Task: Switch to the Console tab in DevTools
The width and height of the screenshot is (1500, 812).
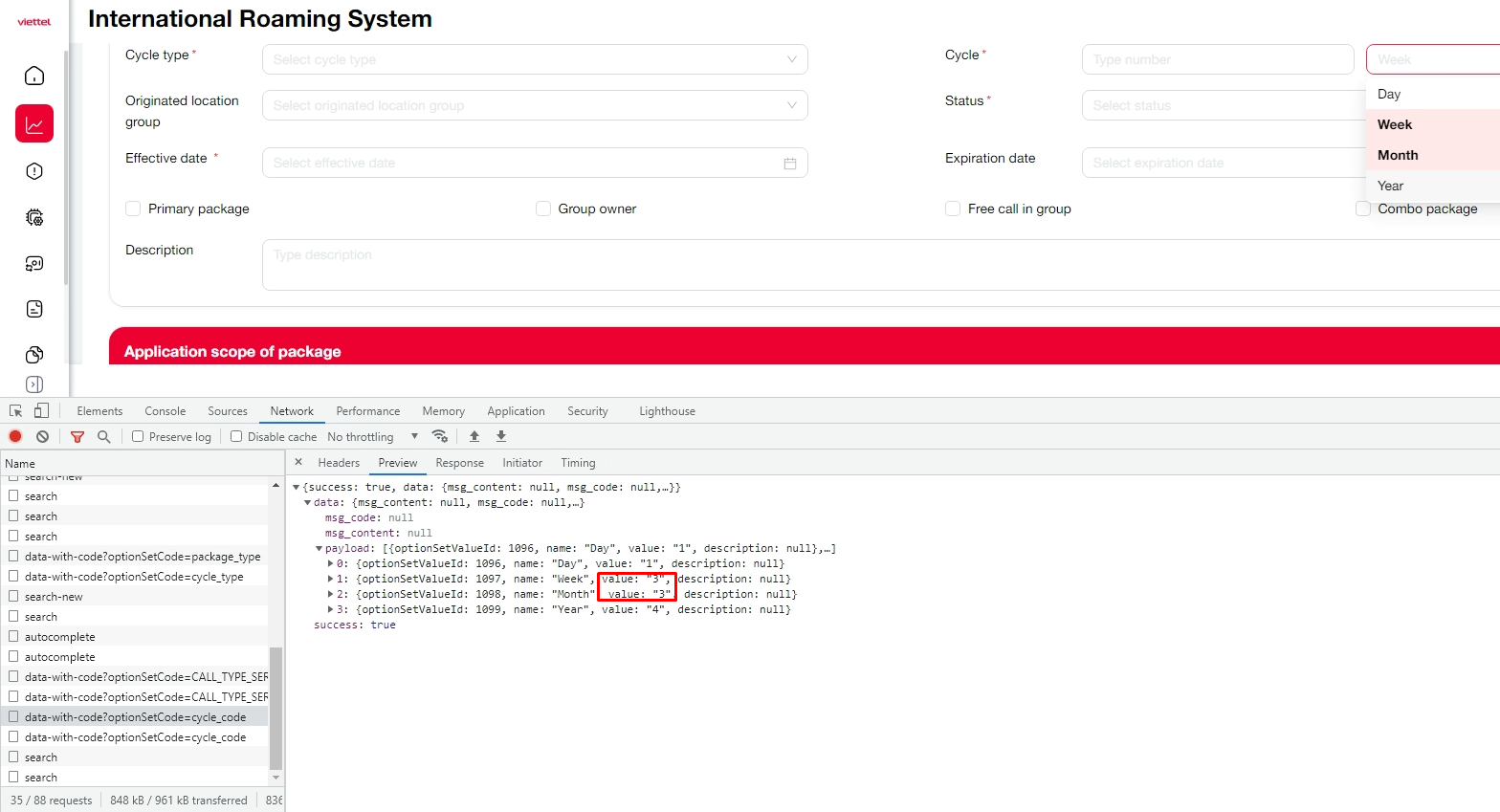Action: (165, 411)
